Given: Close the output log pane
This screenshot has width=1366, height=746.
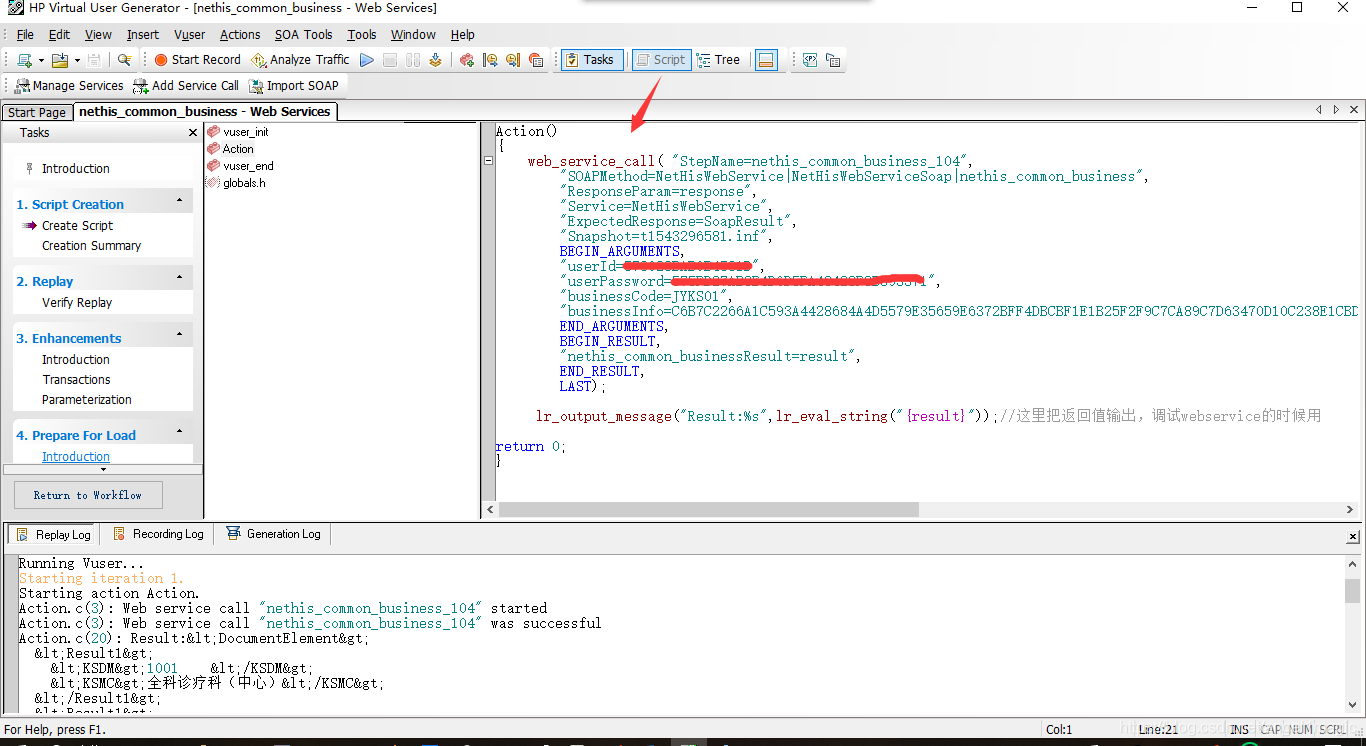Looking at the screenshot, I should point(1353,535).
